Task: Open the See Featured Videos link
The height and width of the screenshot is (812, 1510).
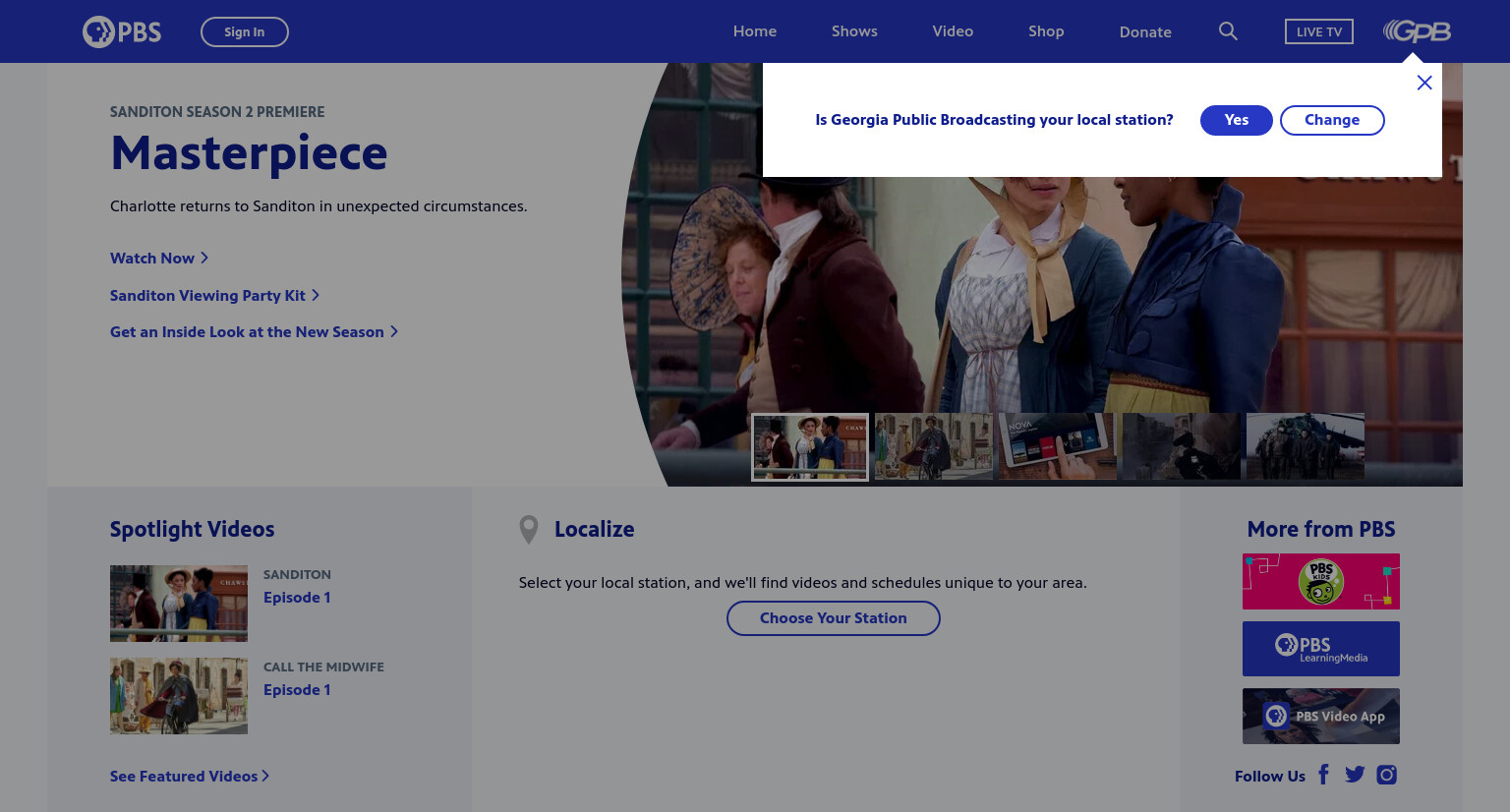Action: pyautogui.click(x=190, y=777)
